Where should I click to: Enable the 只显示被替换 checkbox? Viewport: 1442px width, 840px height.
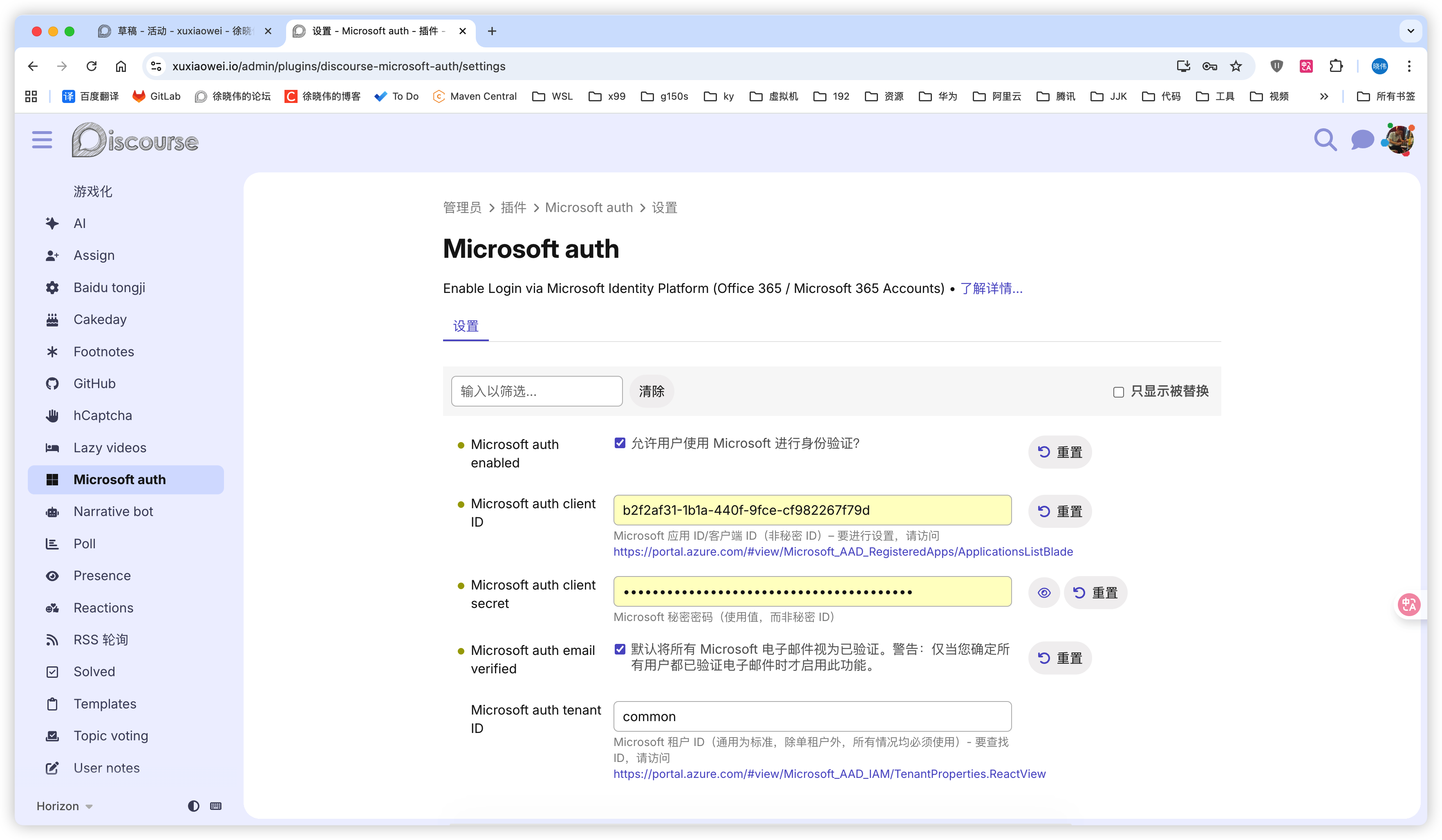[1118, 392]
